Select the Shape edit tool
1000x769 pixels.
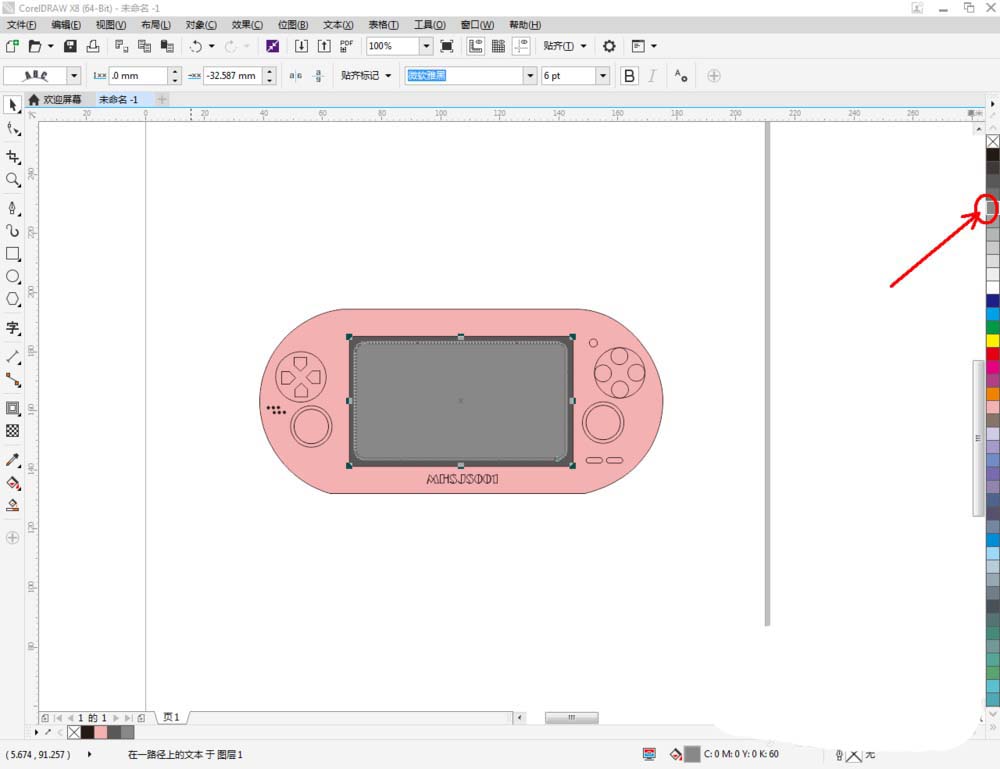click(13, 129)
